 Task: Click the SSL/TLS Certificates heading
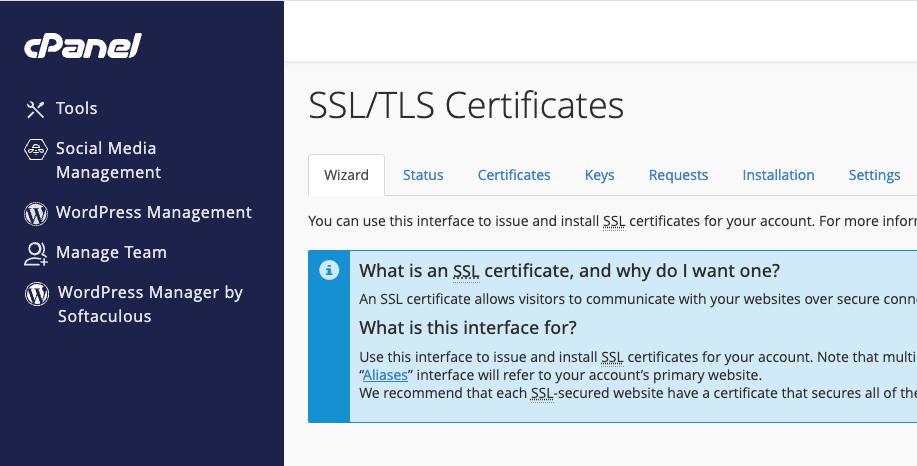pos(466,105)
